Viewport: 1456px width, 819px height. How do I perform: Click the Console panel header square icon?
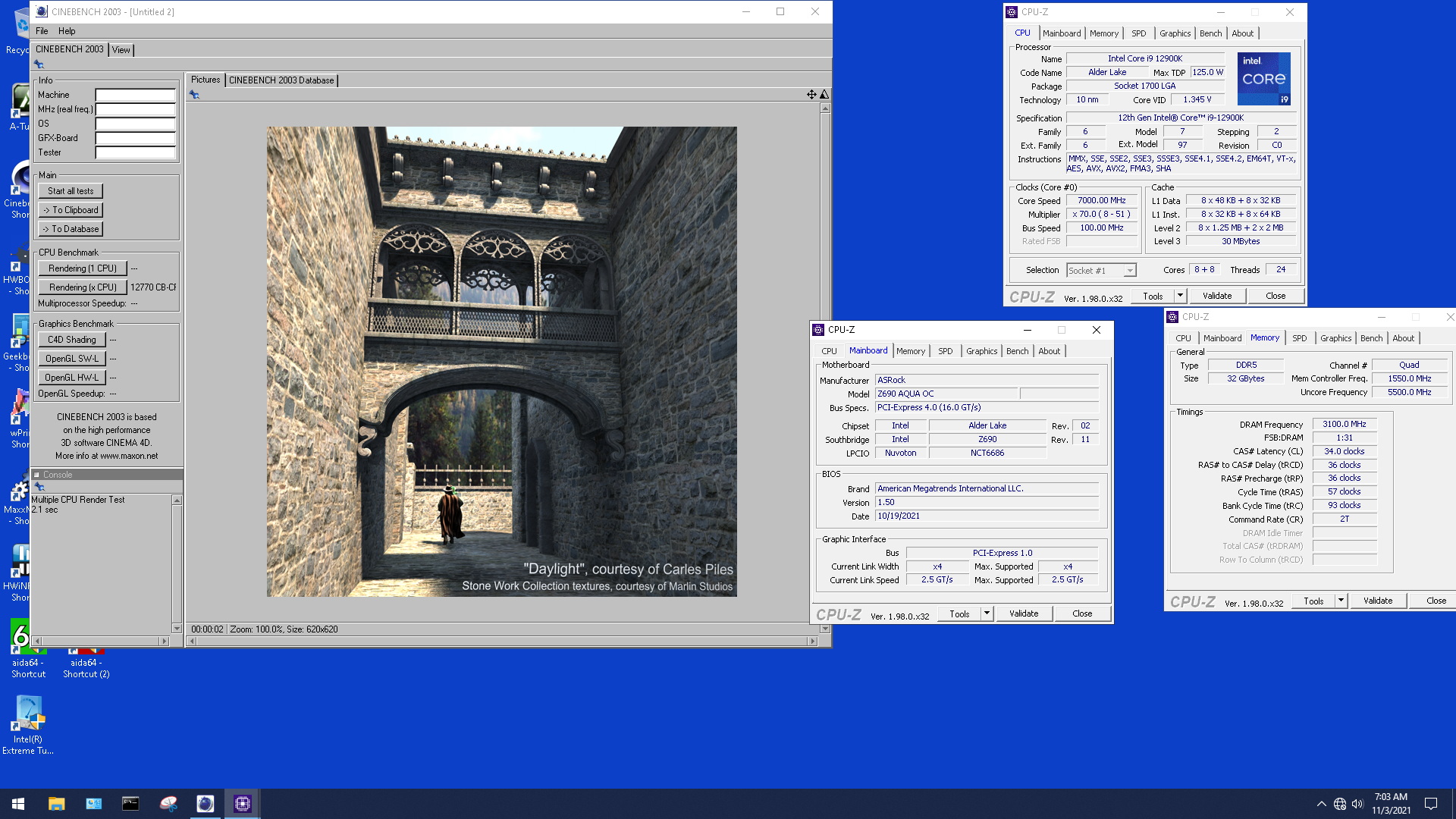[x=36, y=475]
